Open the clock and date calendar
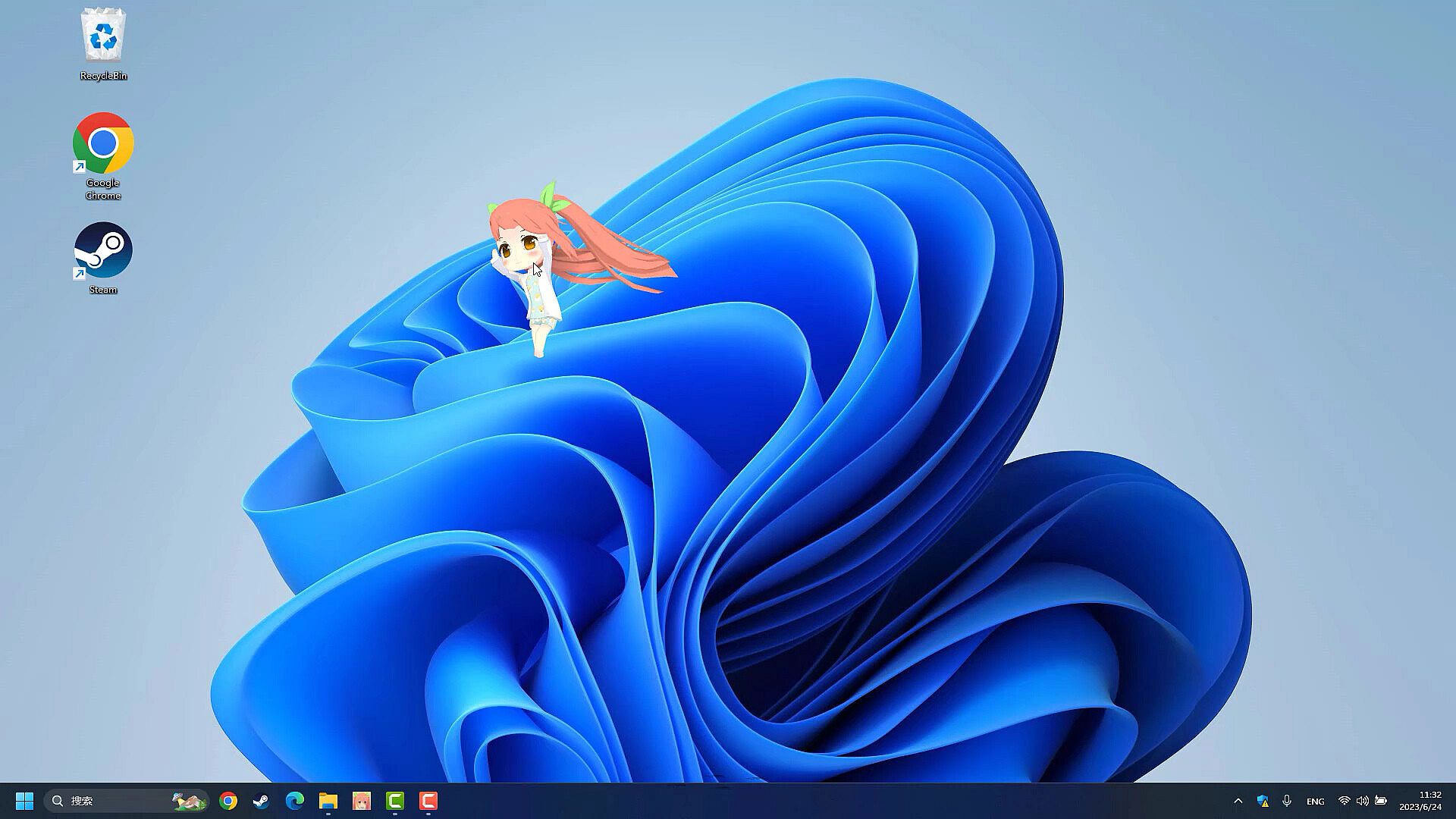The height and width of the screenshot is (819, 1456). click(1420, 801)
